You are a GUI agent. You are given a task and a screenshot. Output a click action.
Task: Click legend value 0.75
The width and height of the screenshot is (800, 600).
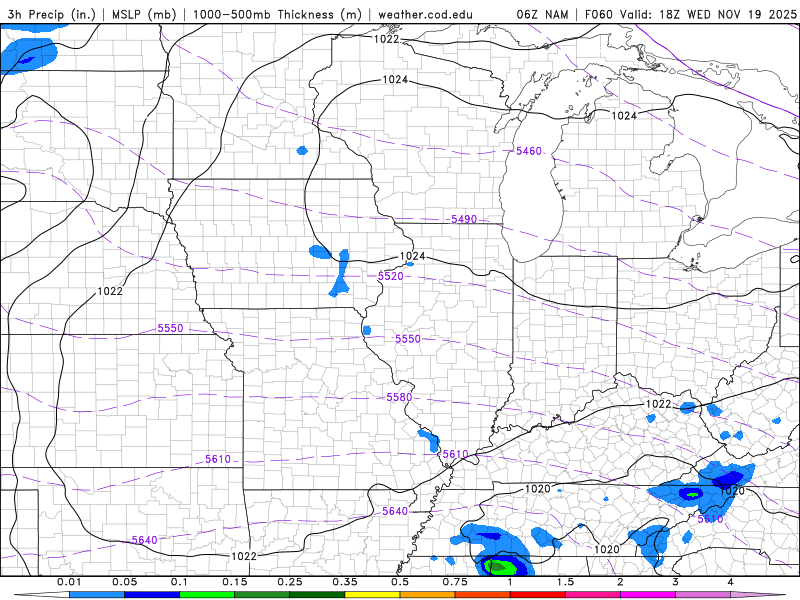455,582
